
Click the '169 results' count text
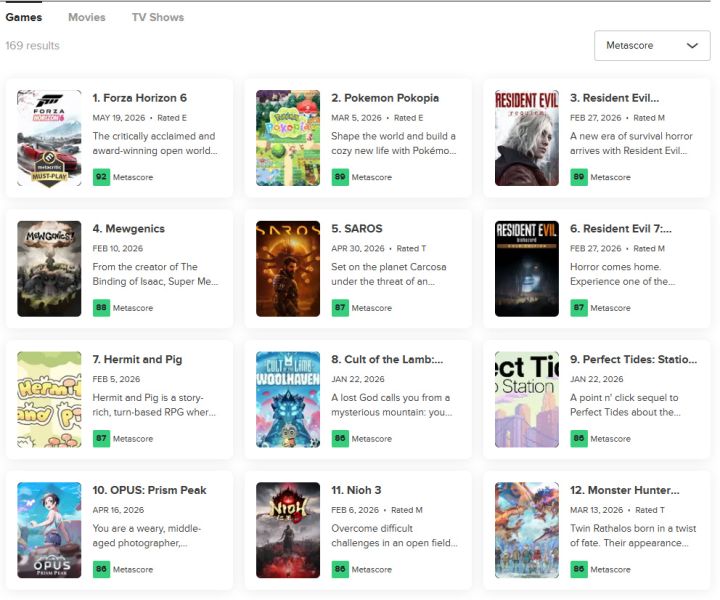point(33,45)
